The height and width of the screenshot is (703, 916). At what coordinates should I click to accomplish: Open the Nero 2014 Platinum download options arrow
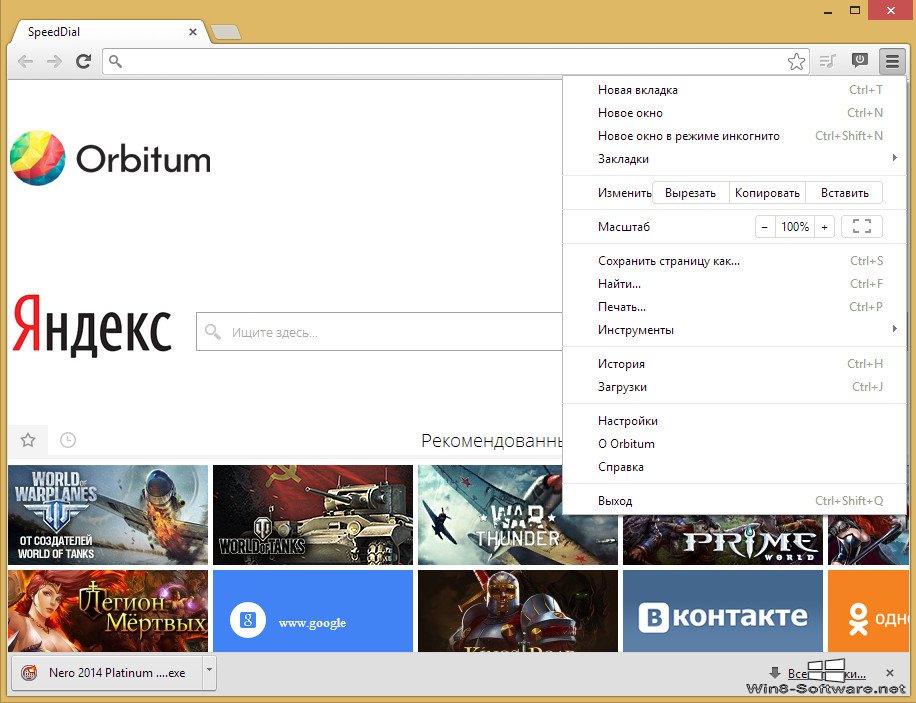(x=209, y=673)
